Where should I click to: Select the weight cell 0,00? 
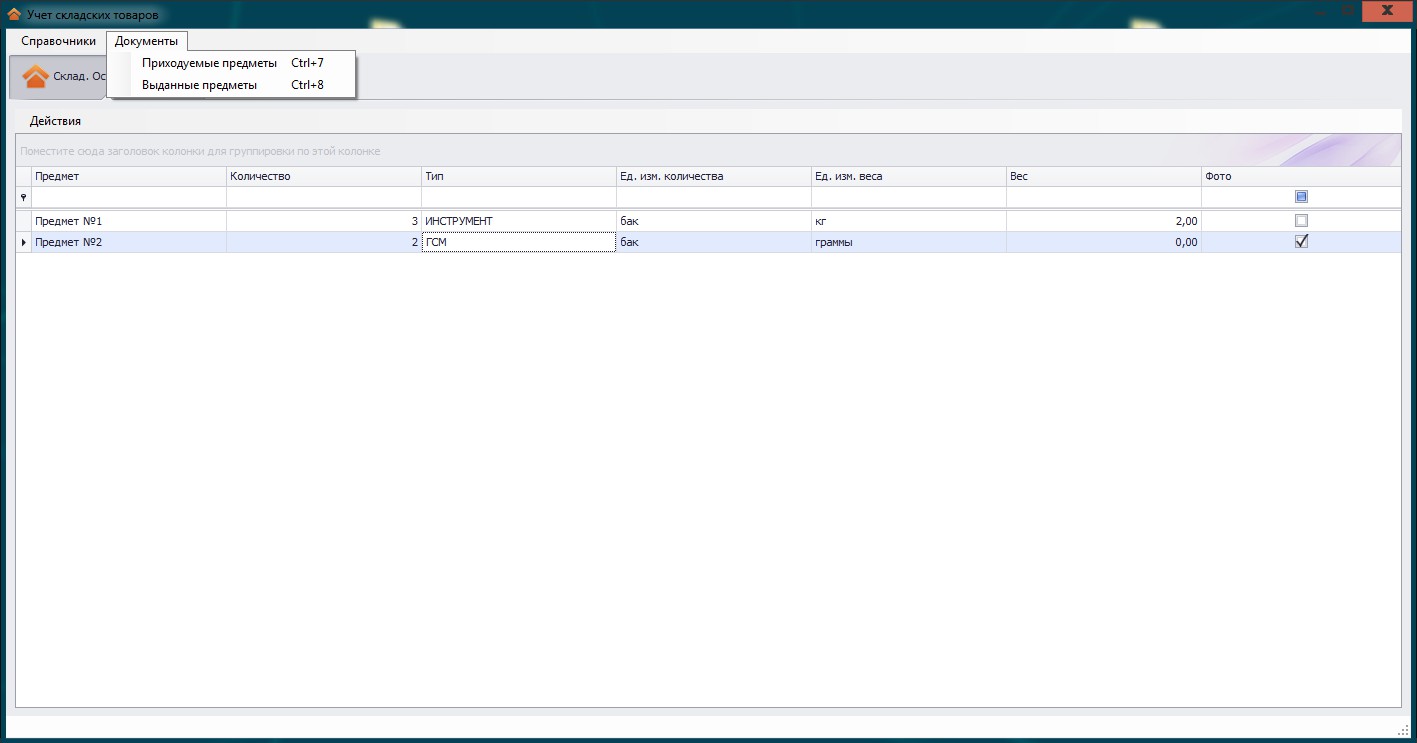coord(1104,242)
